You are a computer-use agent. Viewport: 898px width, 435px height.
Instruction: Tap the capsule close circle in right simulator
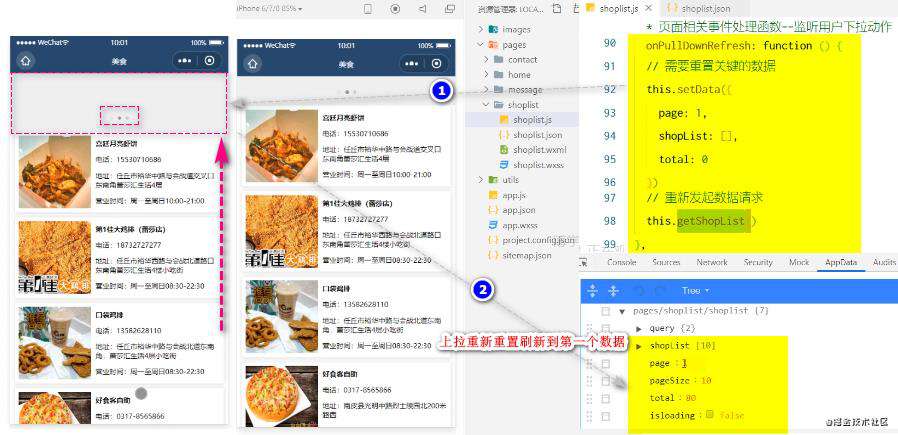437,64
